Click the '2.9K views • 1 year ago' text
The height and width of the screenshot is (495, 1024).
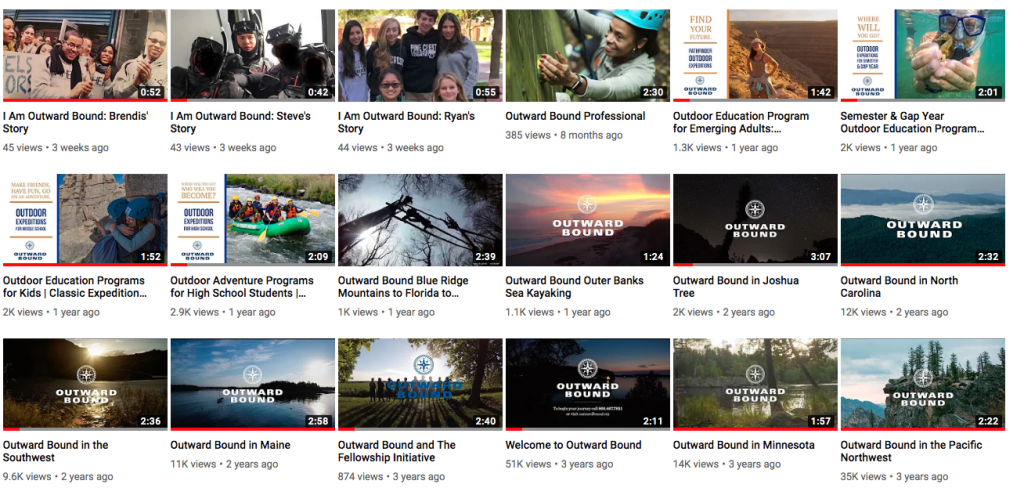pyautogui.click(x=223, y=312)
